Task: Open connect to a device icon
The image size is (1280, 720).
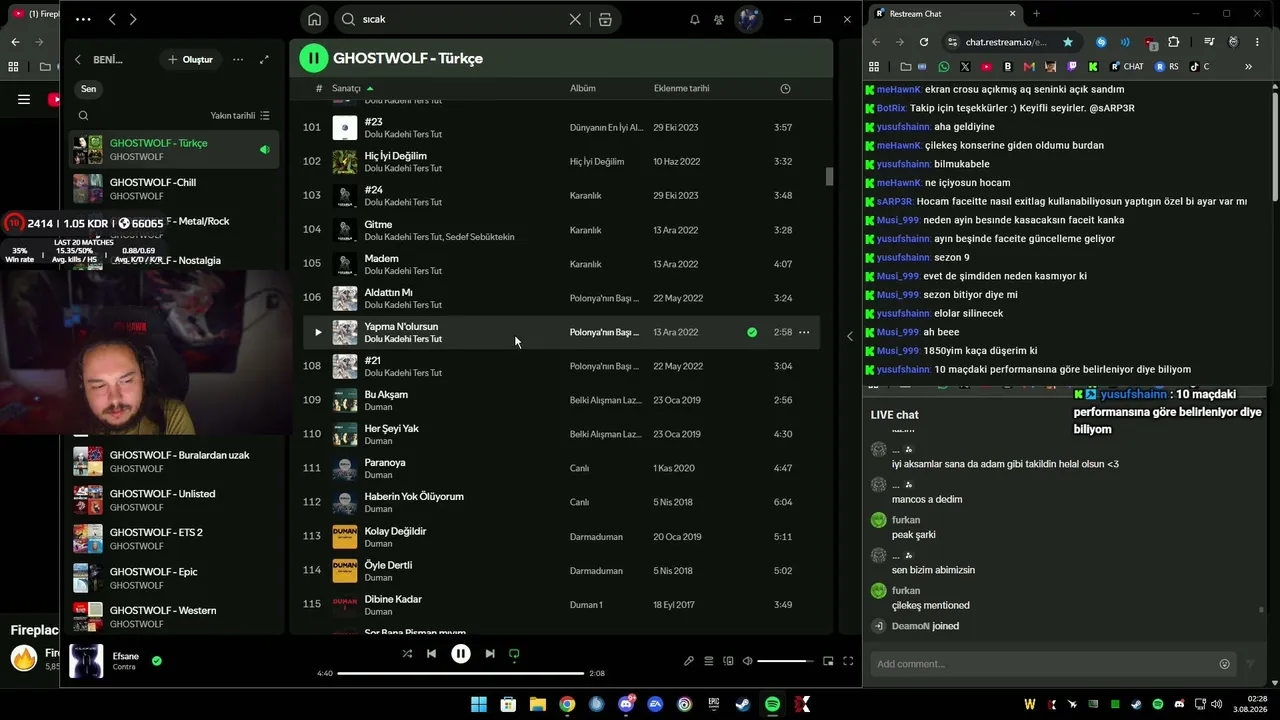Action: coord(728,661)
